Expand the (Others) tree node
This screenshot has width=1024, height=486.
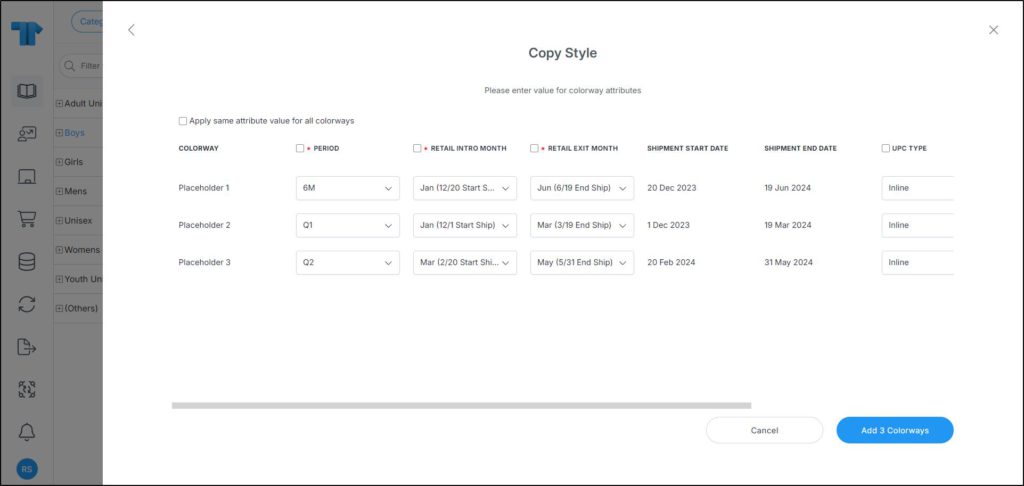click(x=59, y=308)
